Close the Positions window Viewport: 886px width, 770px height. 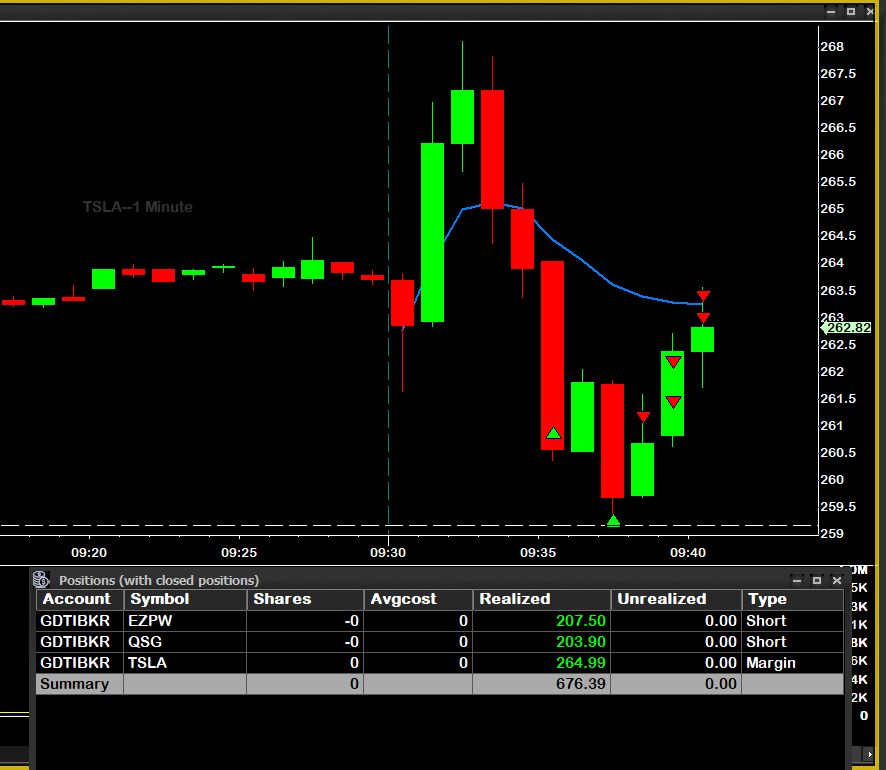[837, 580]
